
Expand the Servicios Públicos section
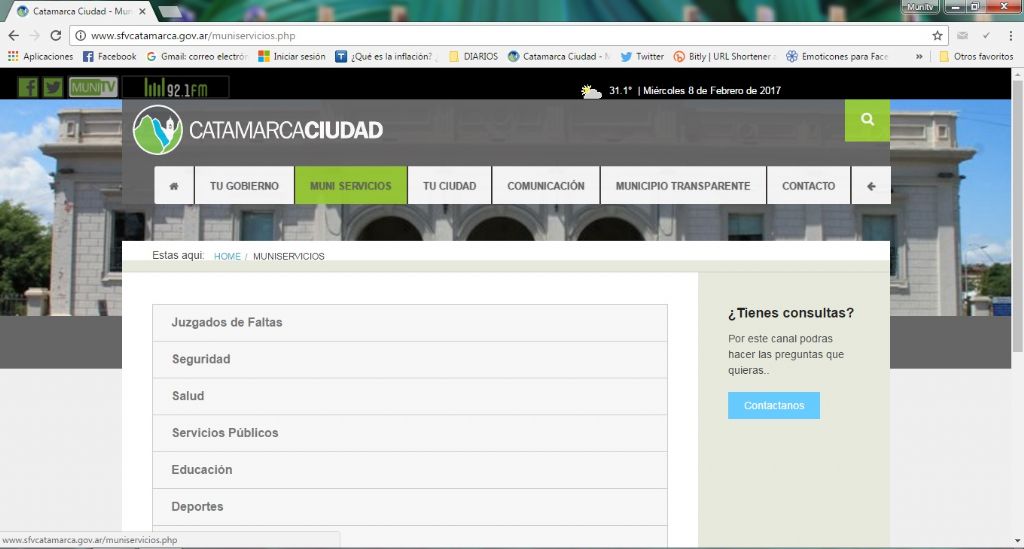coord(409,433)
